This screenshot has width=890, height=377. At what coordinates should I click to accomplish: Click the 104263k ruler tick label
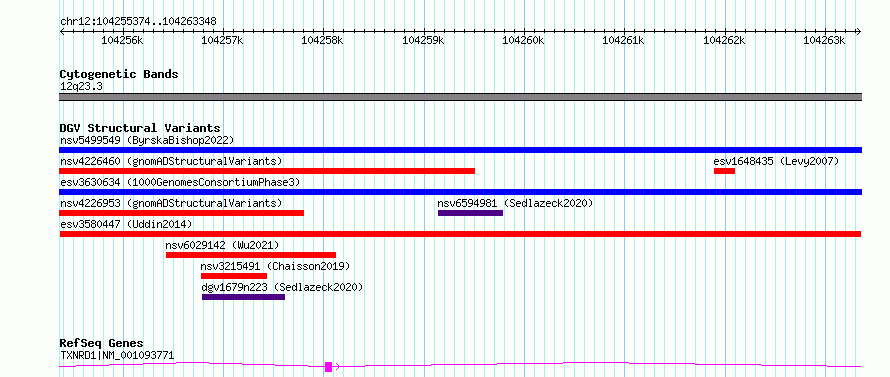(824, 40)
